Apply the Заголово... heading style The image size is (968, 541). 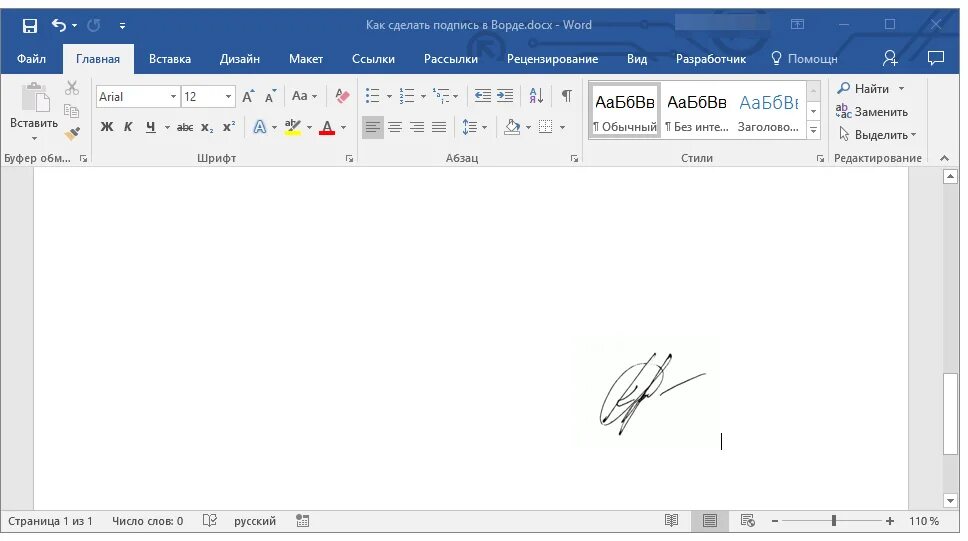click(769, 111)
